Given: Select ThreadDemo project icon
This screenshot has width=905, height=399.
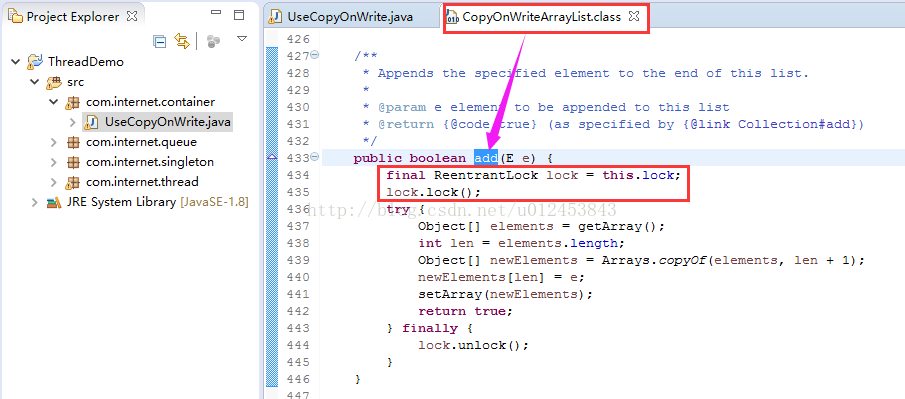Looking at the screenshot, I should [35, 61].
